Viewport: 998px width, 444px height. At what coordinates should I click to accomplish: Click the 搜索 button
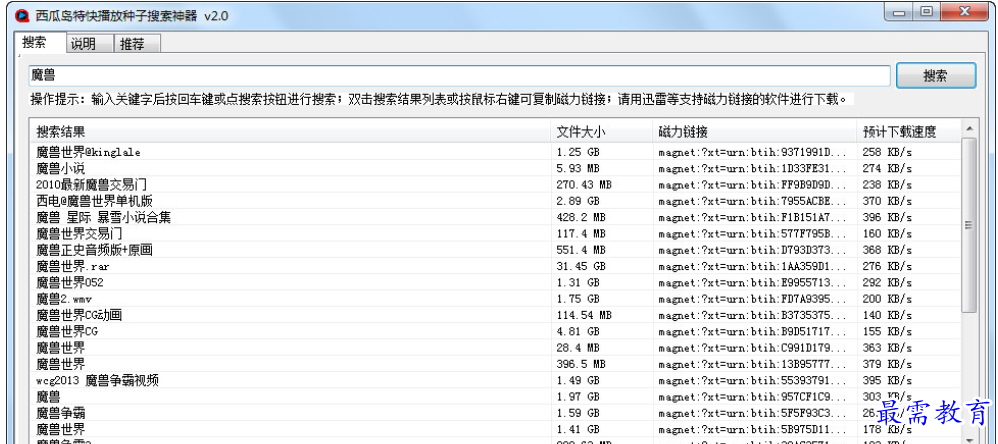coord(936,76)
